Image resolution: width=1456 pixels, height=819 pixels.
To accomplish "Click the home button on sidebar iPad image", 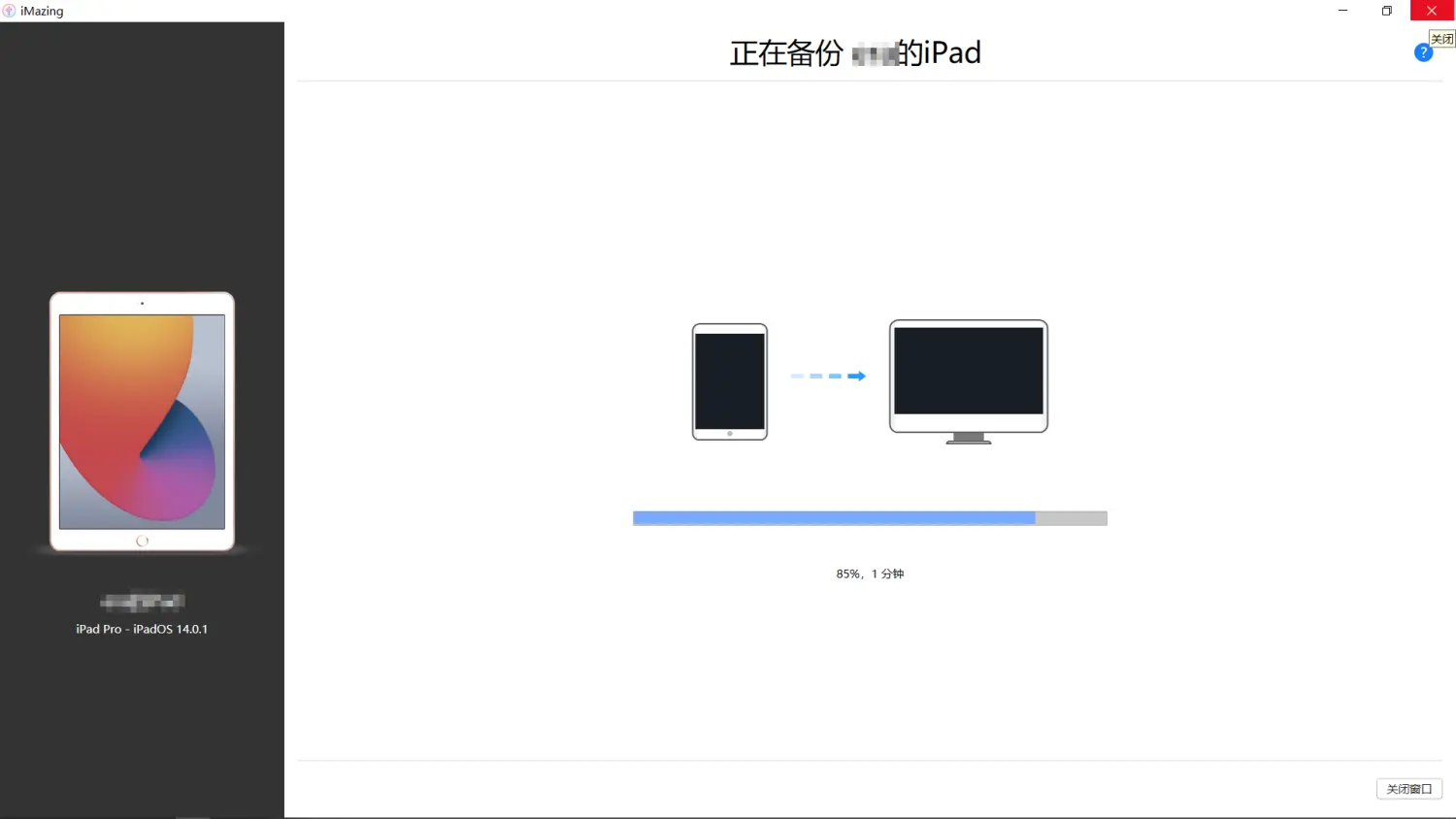I will coord(142,541).
